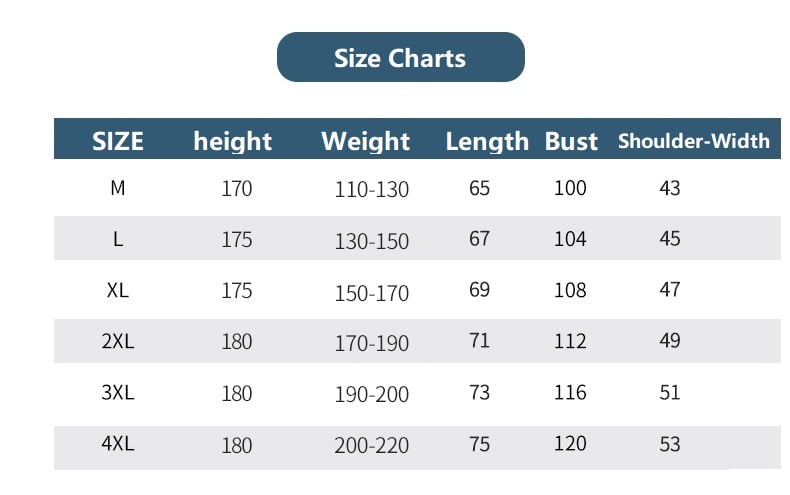Click the height column header

tap(232, 141)
